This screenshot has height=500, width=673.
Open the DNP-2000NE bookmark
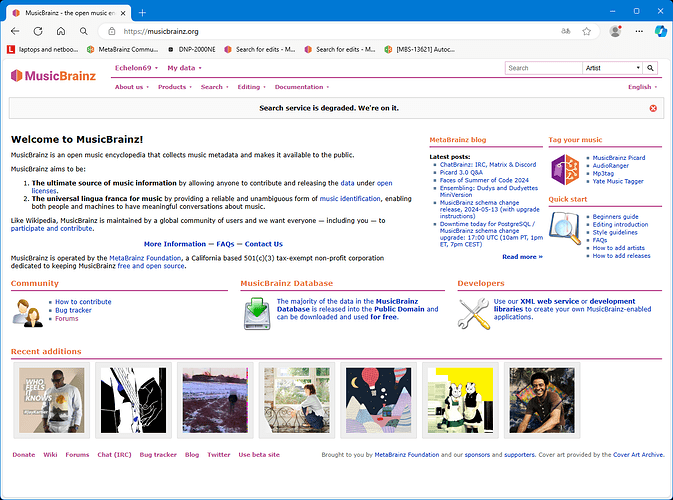tap(192, 49)
